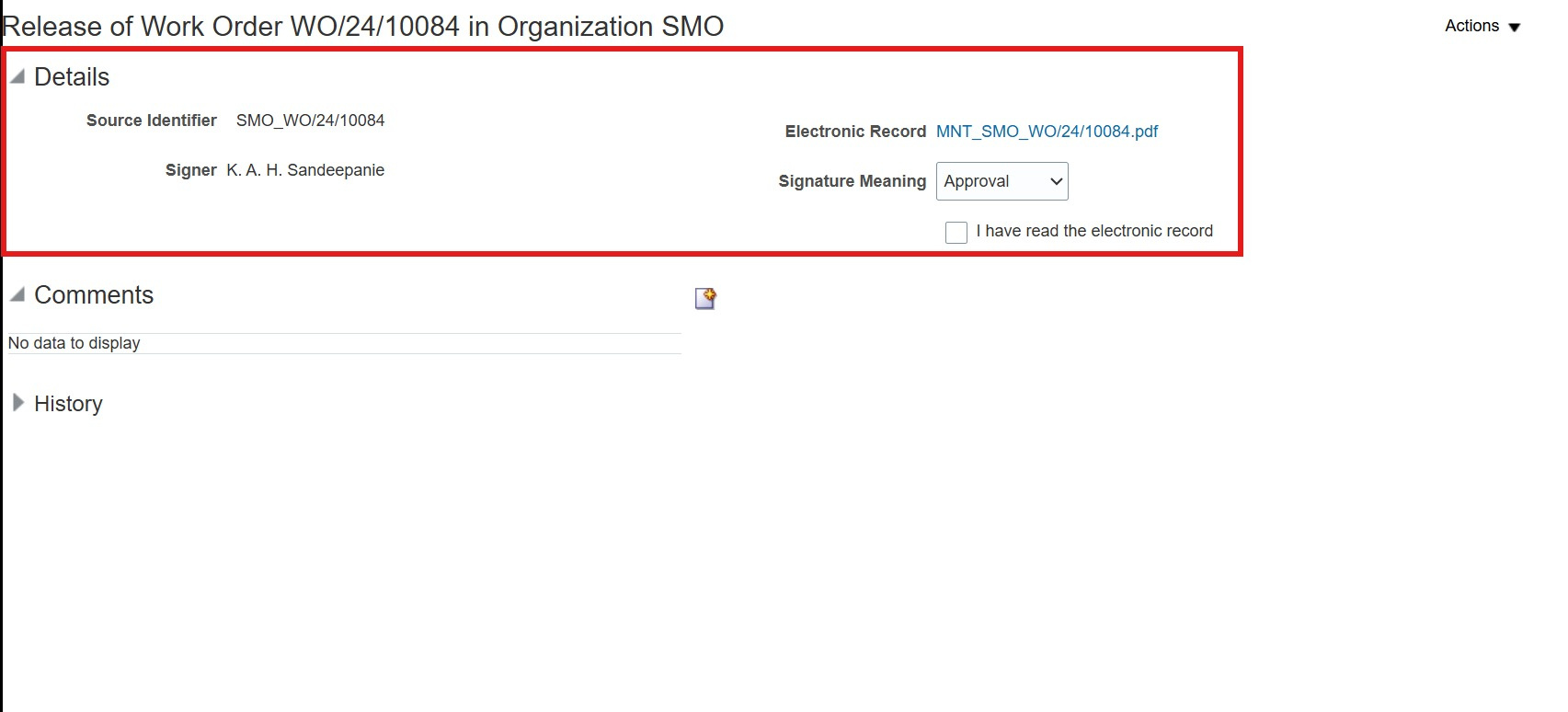The height and width of the screenshot is (712, 1568).
Task: Collapse the Comments section triangle
Action: tap(17, 295)
